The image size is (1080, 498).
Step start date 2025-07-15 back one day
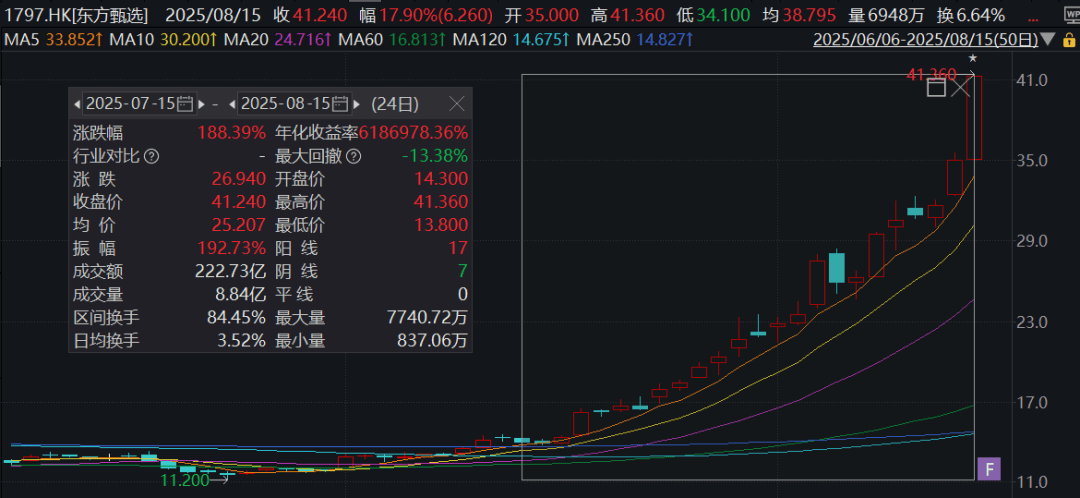point(77,105)
